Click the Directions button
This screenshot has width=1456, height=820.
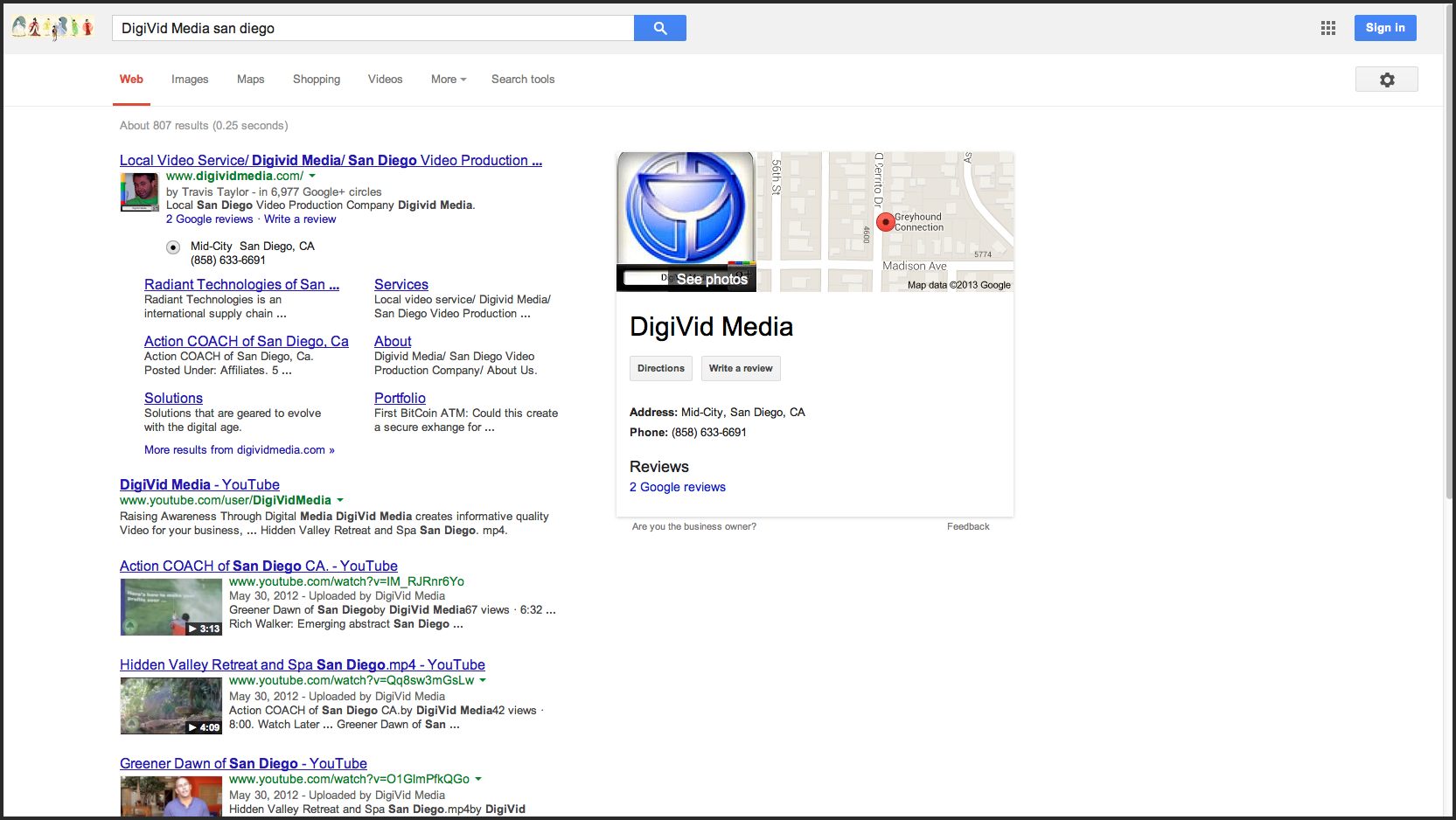click(x=661, y=368)
